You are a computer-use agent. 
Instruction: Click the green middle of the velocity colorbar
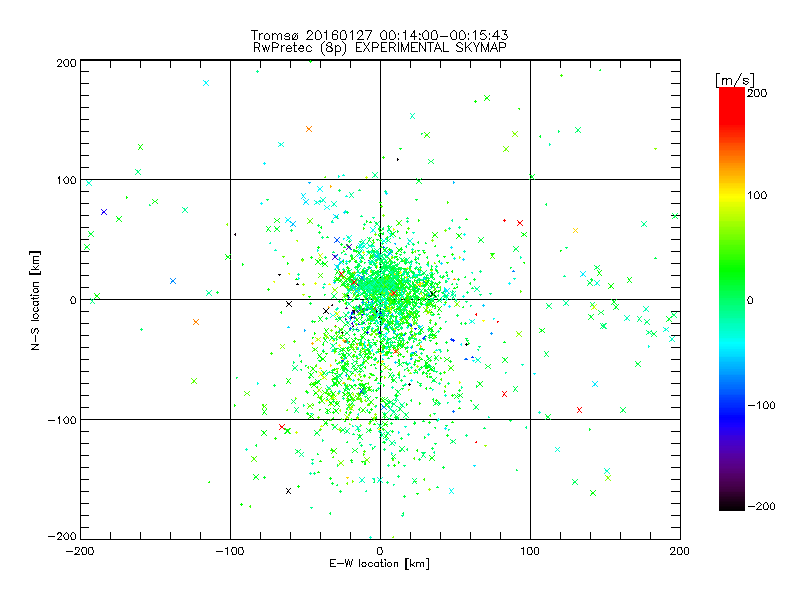point(732,299)
